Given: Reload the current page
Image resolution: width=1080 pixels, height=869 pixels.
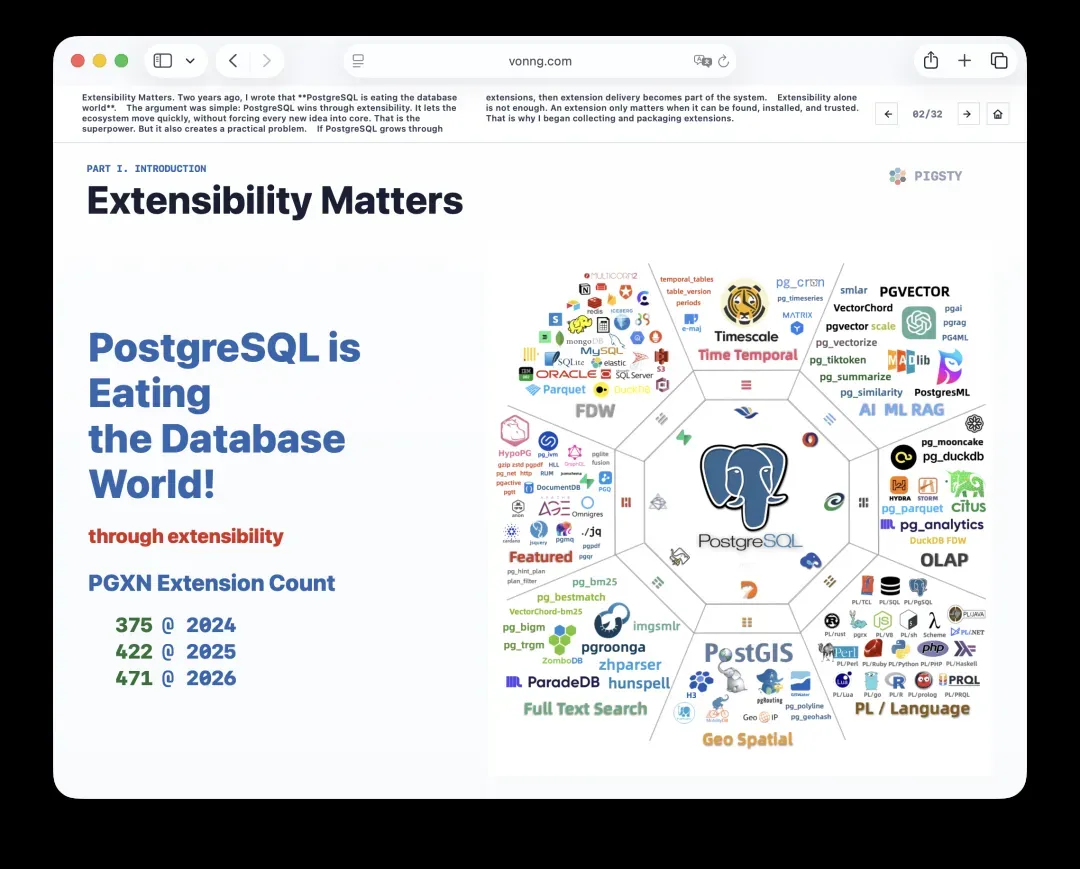Looking at the screenshot, I should point(723,61).
